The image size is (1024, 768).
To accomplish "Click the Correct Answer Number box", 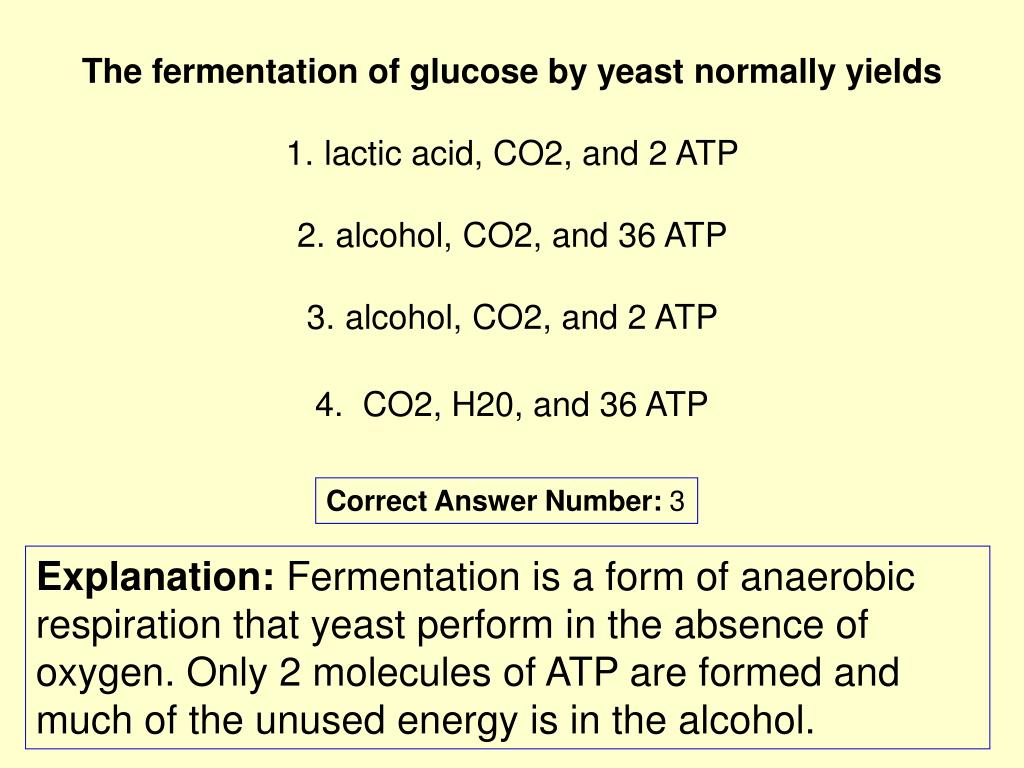I will click(x=506, y=501).
